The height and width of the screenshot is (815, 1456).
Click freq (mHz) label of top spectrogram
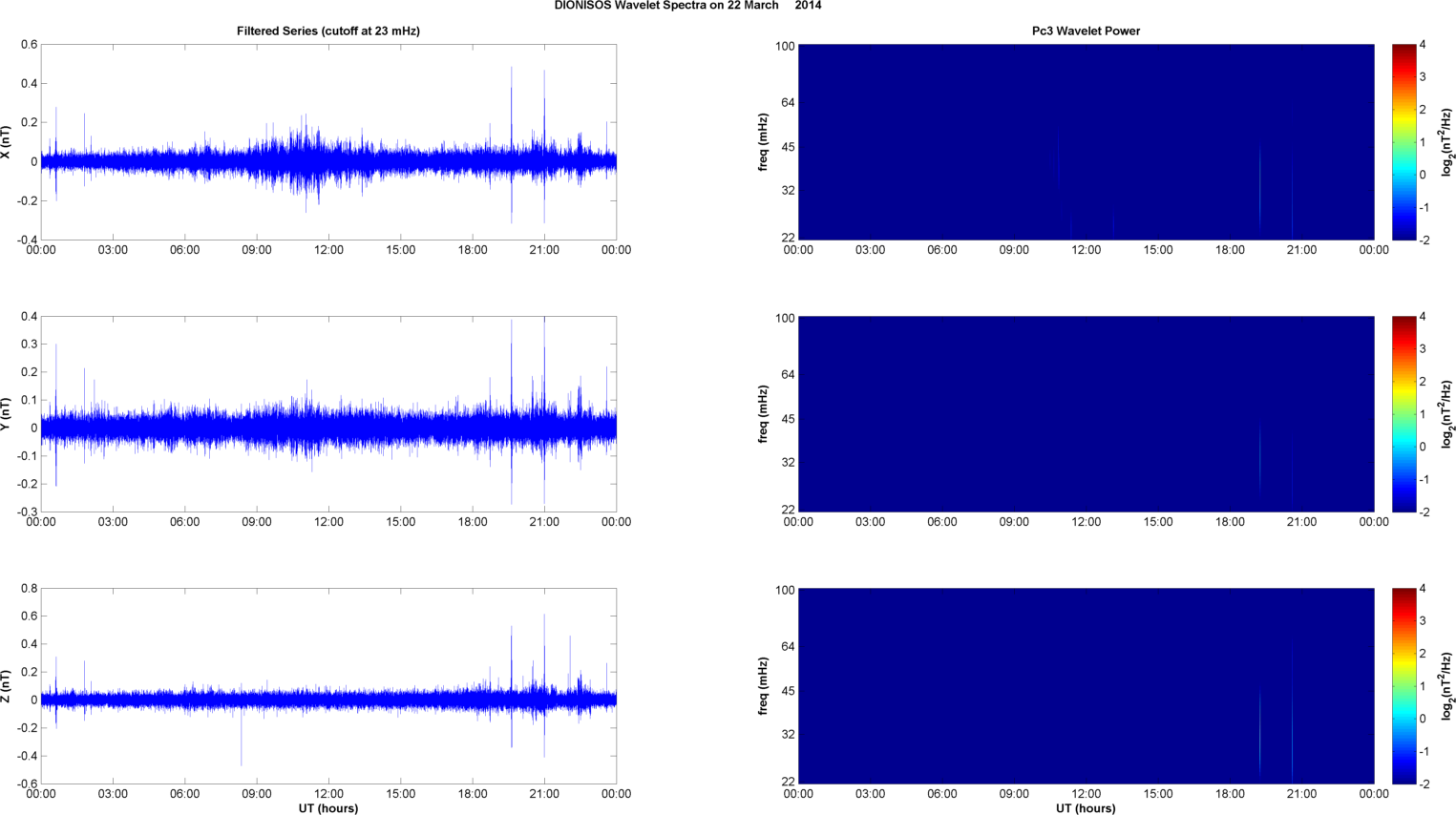[x=763, y=142]
